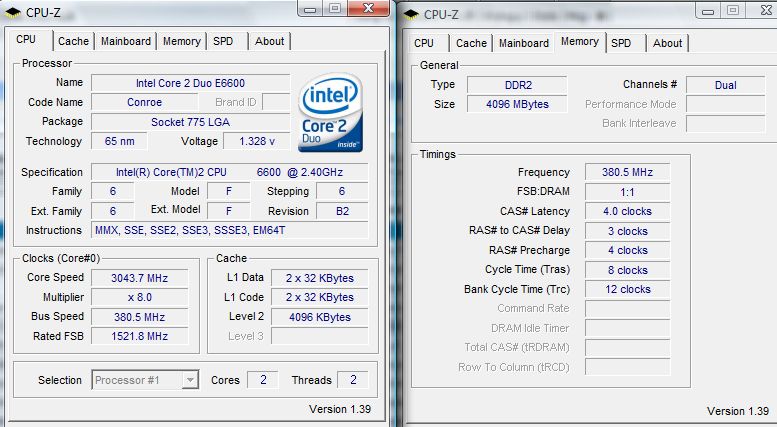Open the Processor #1 selection dropdown
The width and height of the screenshot is (777, 427).
[146, 380]
